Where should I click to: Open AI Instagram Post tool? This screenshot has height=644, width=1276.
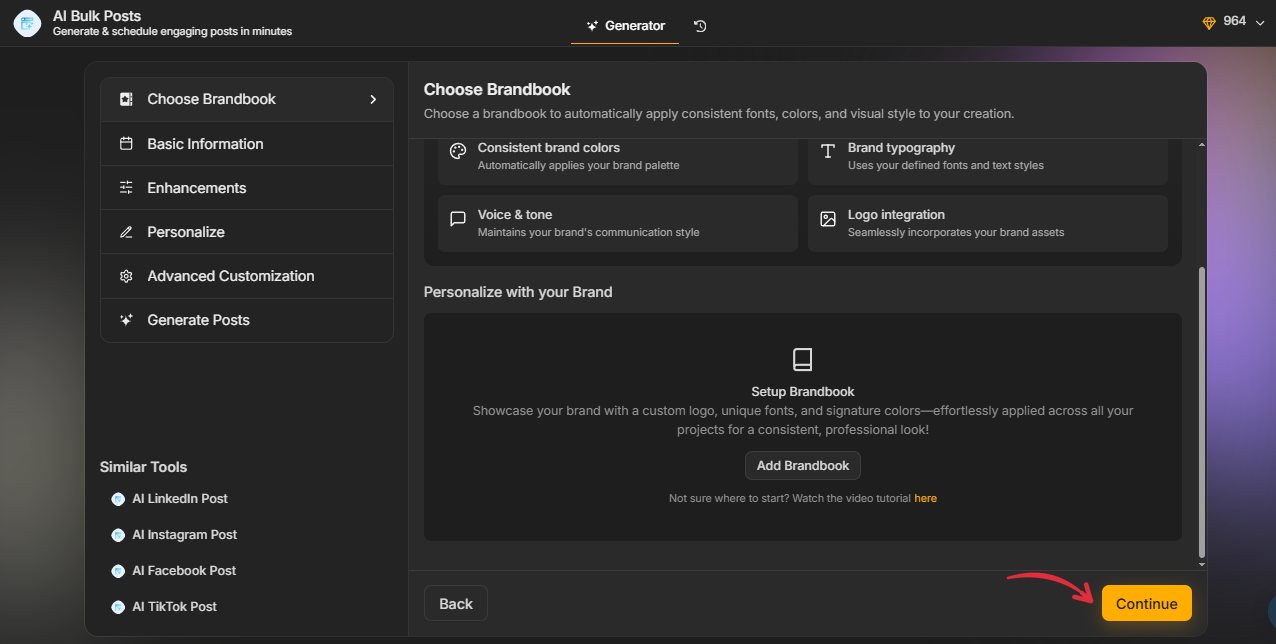[x=185, y=535]
